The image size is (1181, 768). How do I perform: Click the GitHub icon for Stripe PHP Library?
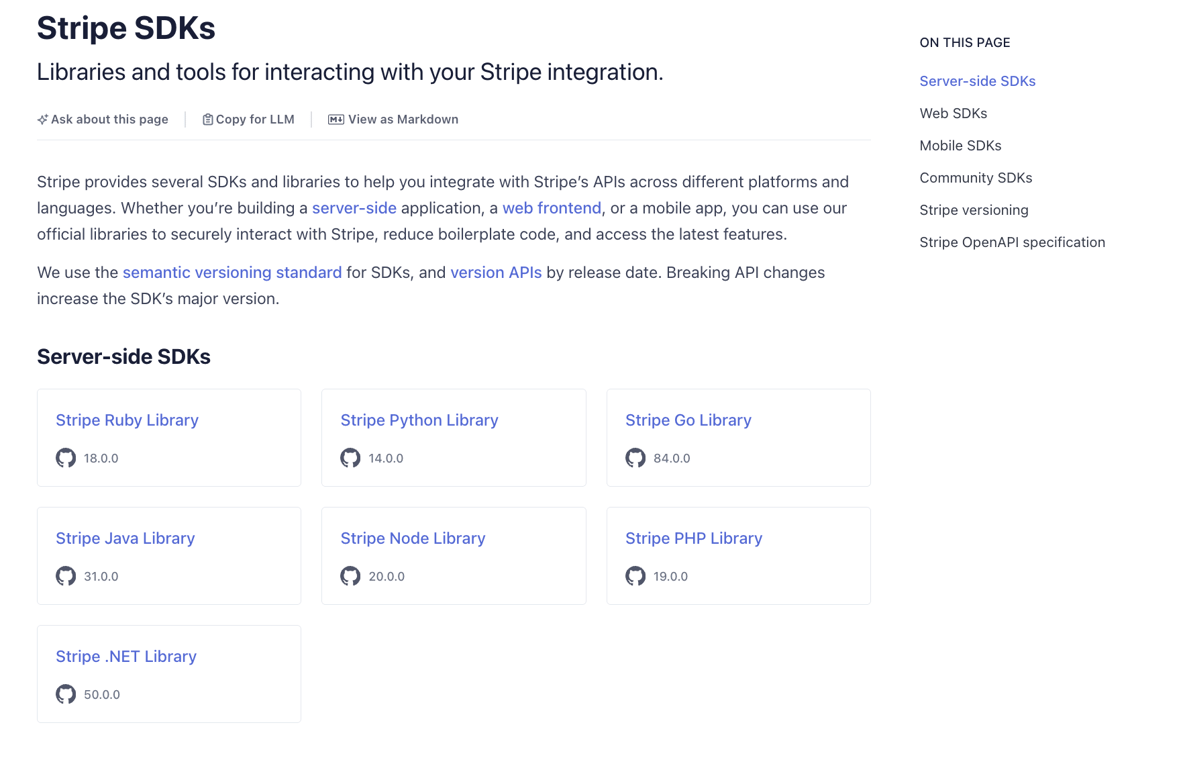635,576
